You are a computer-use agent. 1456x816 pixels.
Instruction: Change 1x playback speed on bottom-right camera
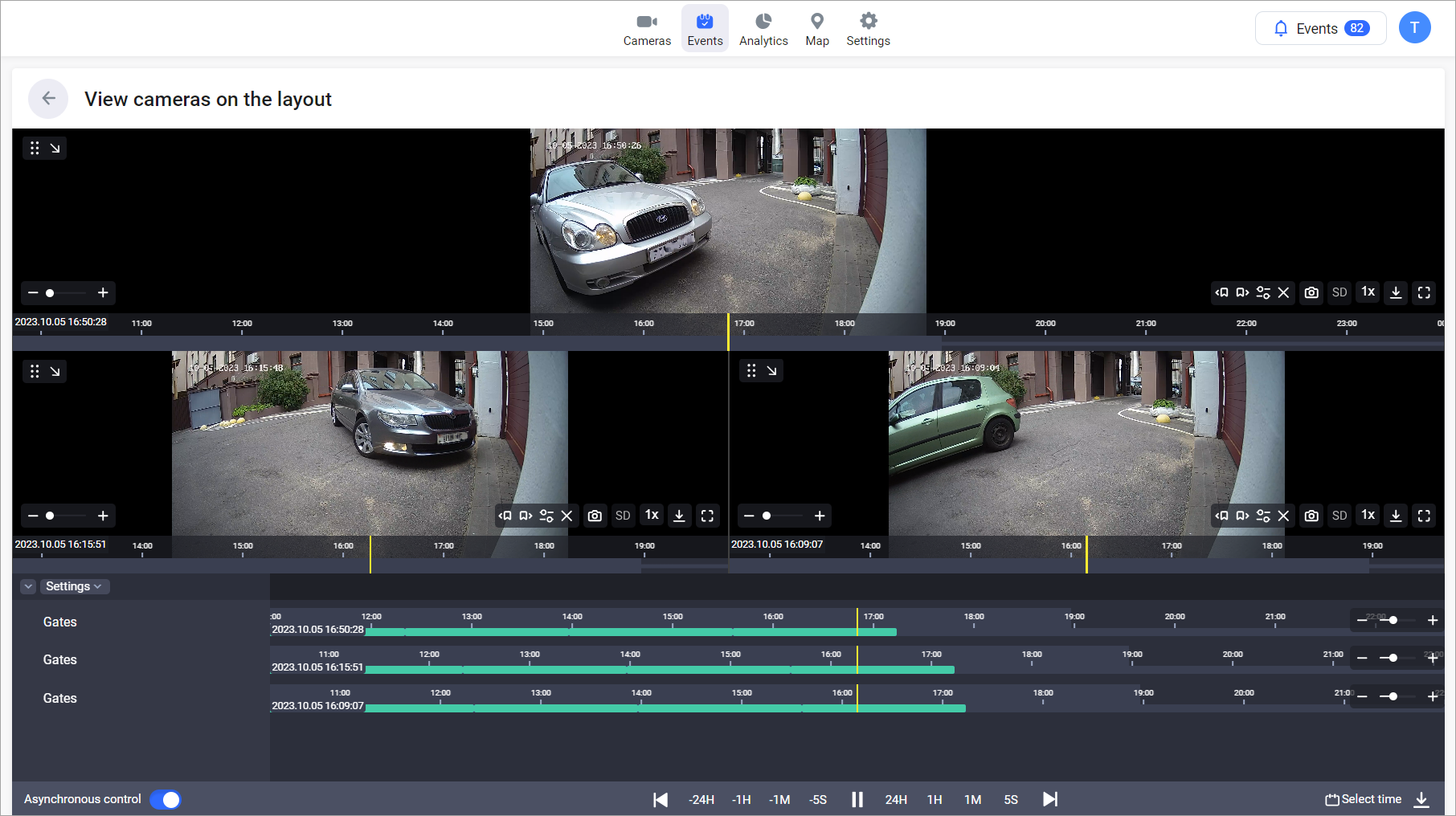pyautogui.click(x=1368, y=516)
